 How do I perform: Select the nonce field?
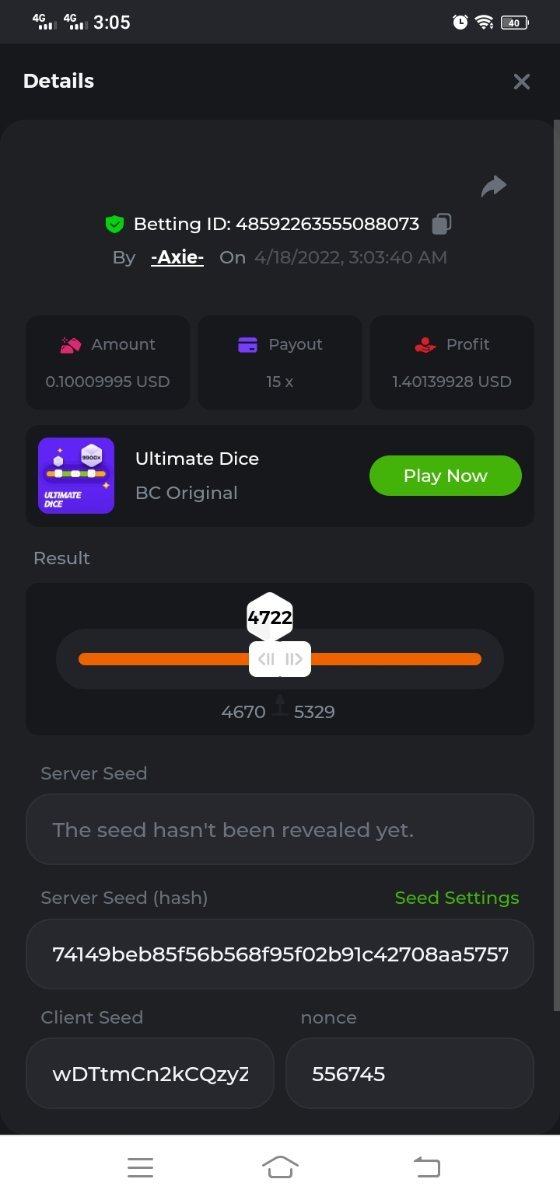point(410,1074)
